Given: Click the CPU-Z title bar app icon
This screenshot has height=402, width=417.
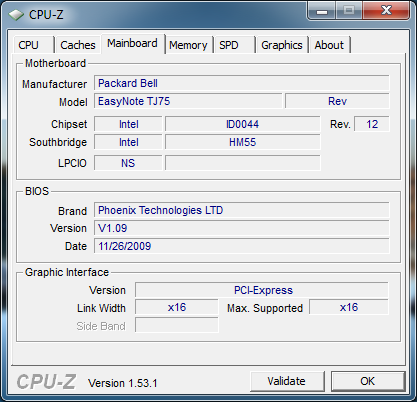Looking at the screenshot, I should click(16, 15).
